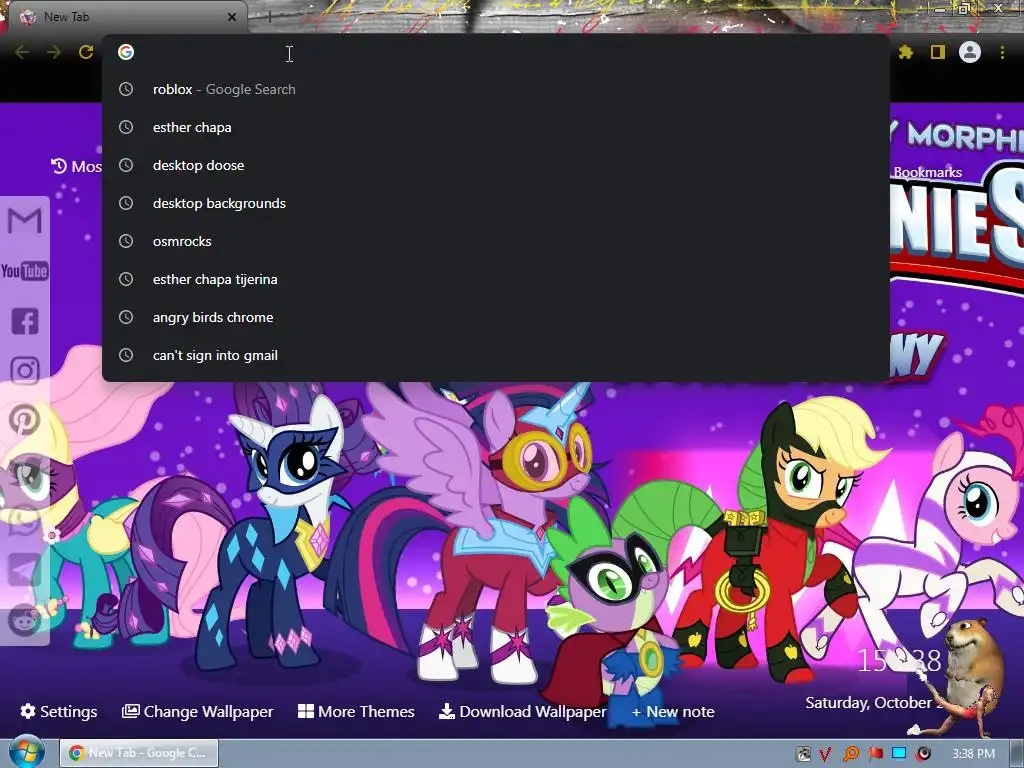Image resolution: width=1024 pixels, height=768 pixels.
Task: Add a note with '+ New note'
Action: (673, 712)
